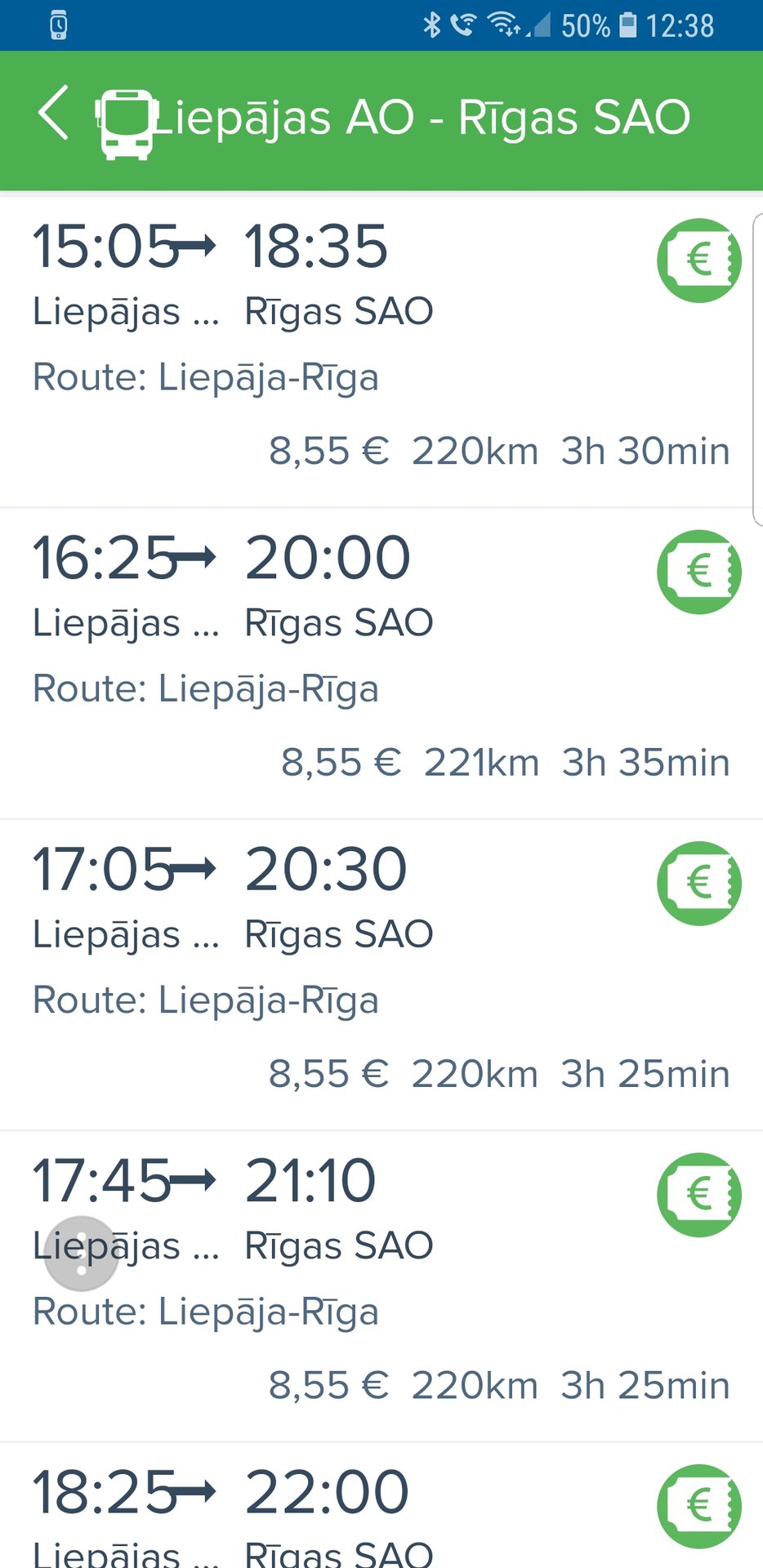Buy ticket for the 16:25 departure

tap(699, 572)
